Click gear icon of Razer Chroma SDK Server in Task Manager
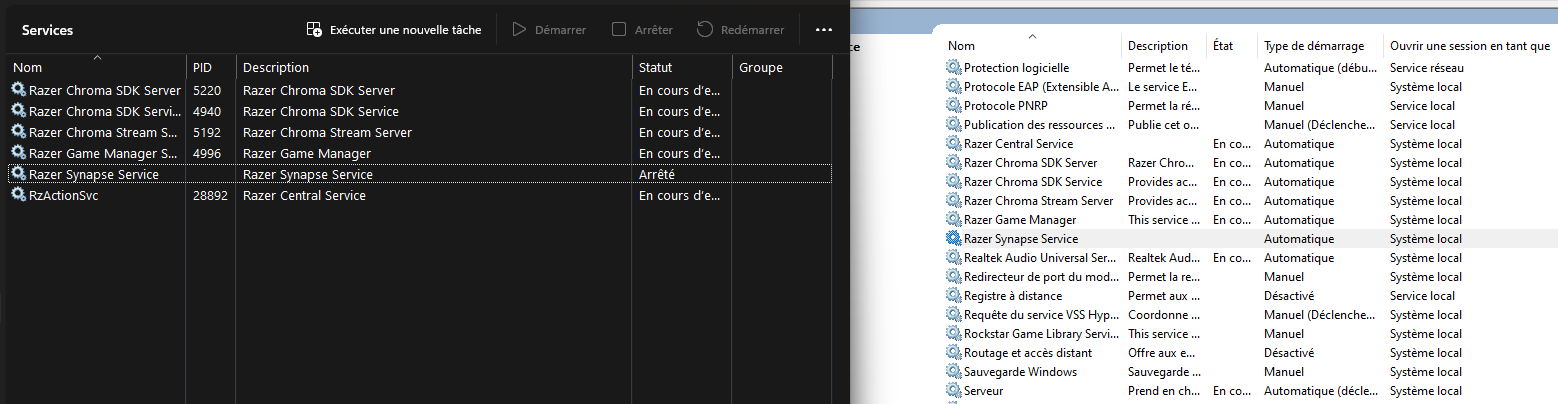 pyautogui.click(x=18, y=90)
